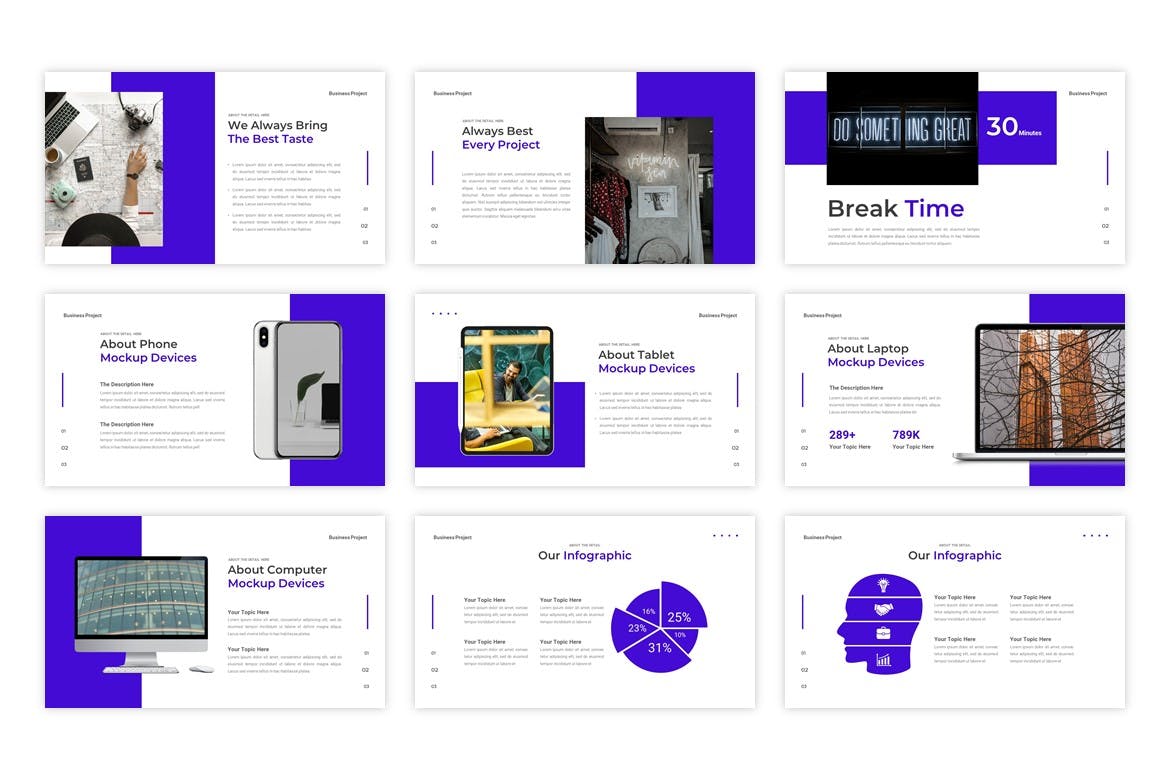Select the "The Best Taste" heading
Screen dimensions: 1170x780
(270, 139)
